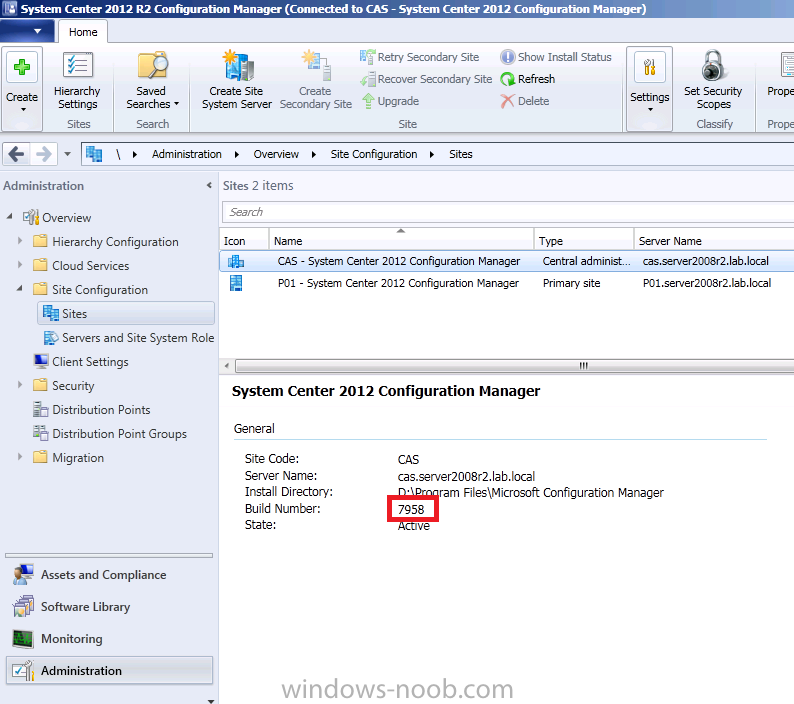Sort by the Type column header

[x=584, y=241]
